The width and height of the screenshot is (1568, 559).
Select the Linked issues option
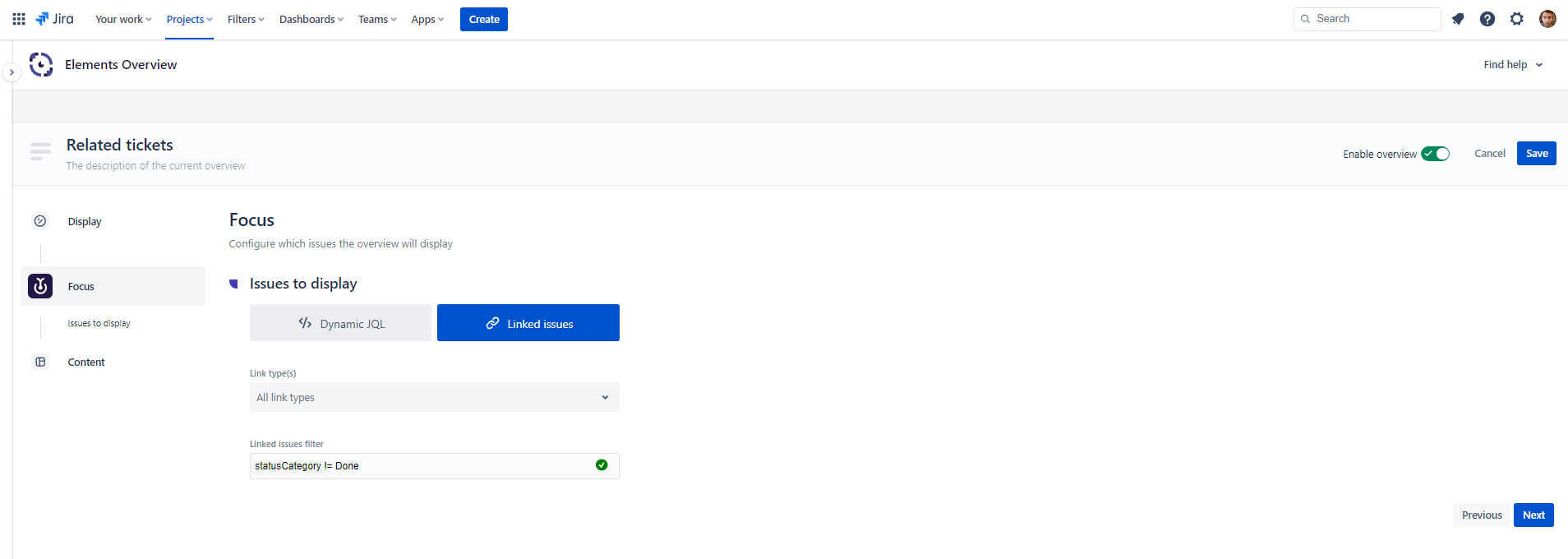[x=528, y=323]
